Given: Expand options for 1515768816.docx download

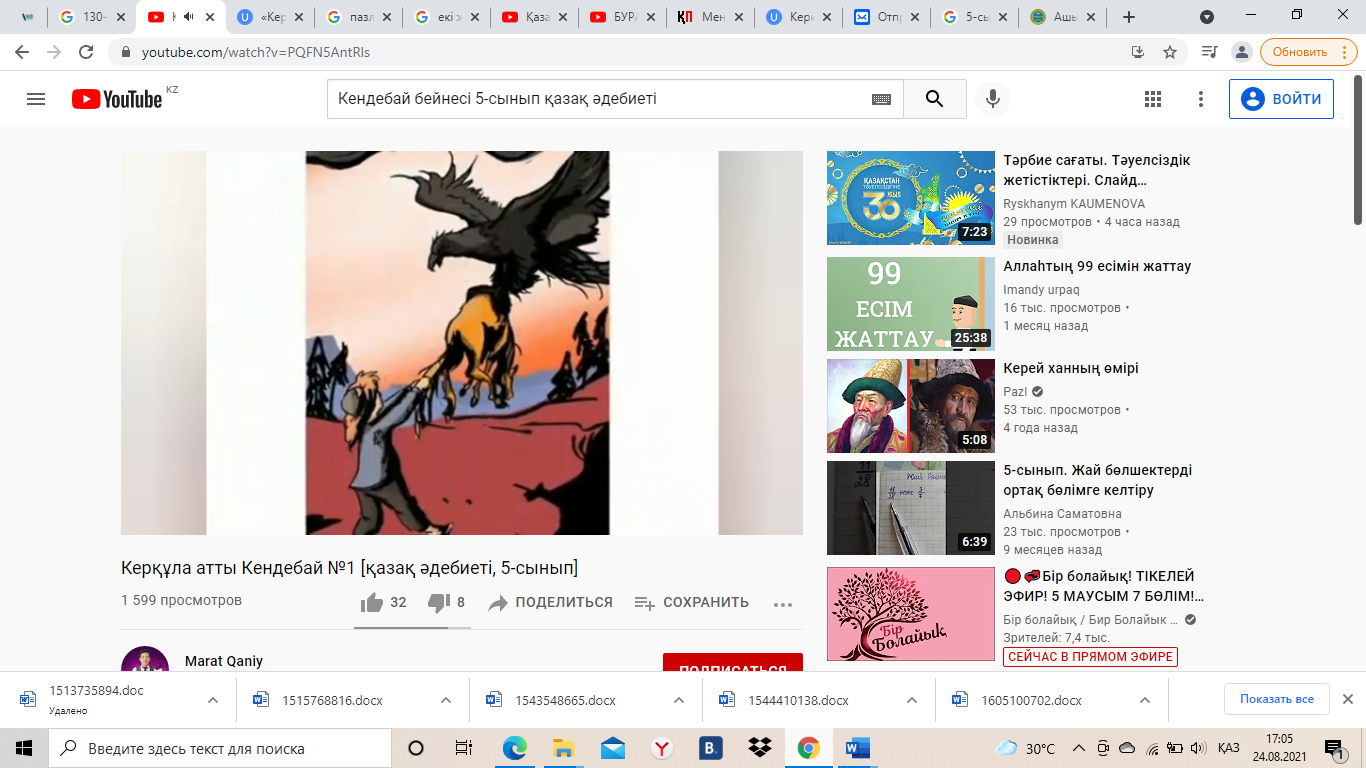Looking at the screenshot, I should 446,700.
